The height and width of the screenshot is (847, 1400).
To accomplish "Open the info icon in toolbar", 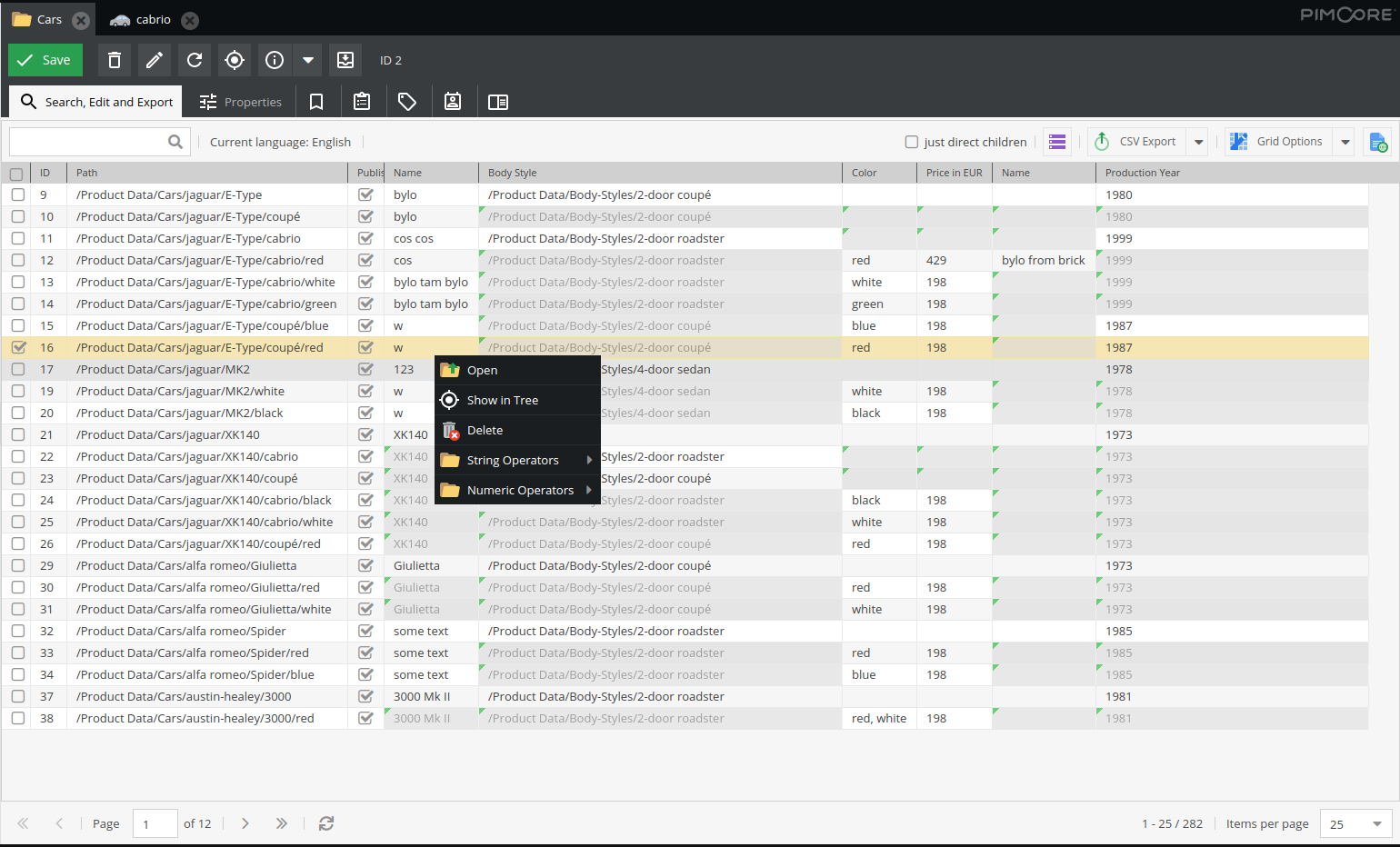I will point(275,60).
